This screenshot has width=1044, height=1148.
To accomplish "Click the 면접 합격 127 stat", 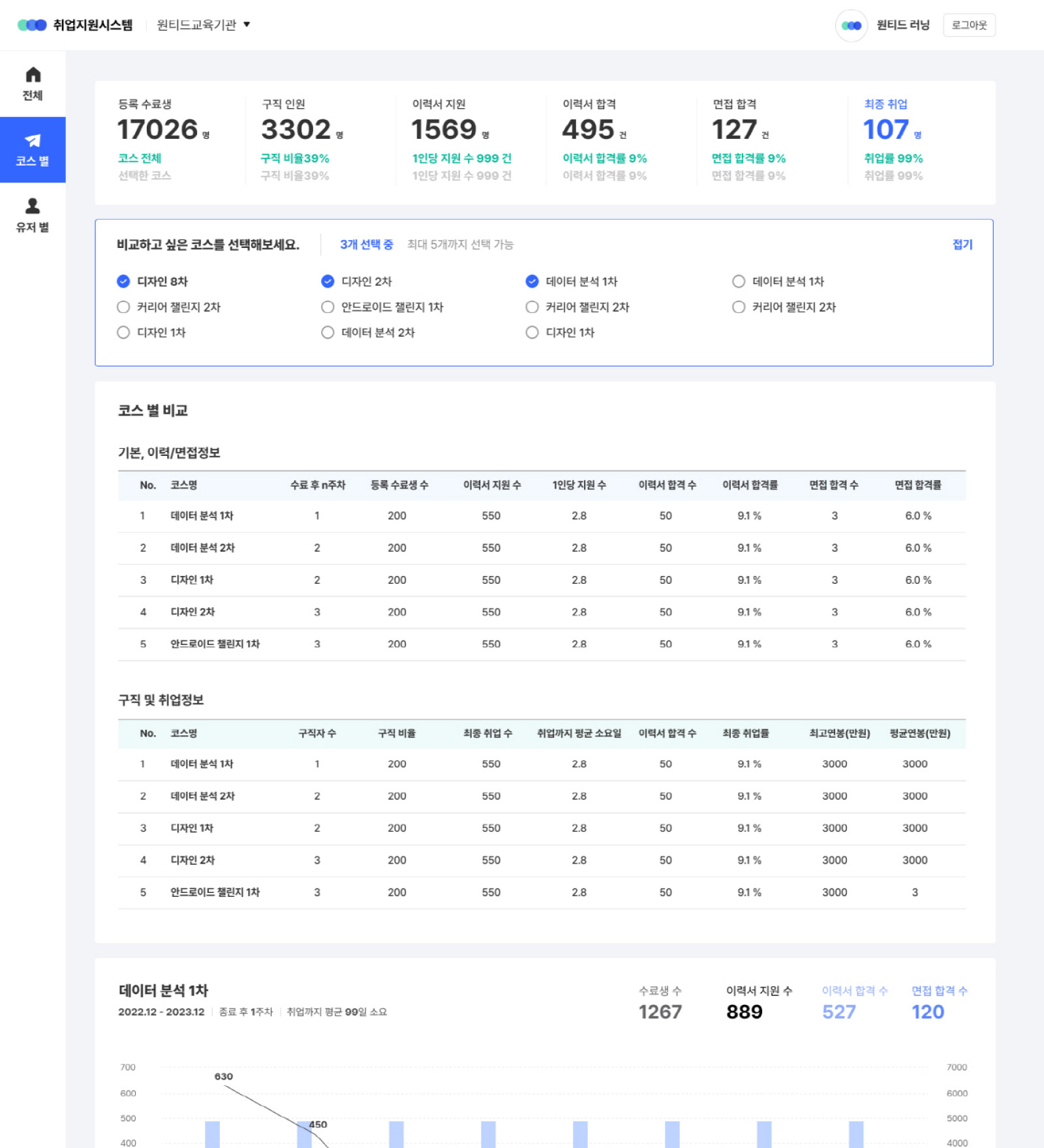I will 741,129.
